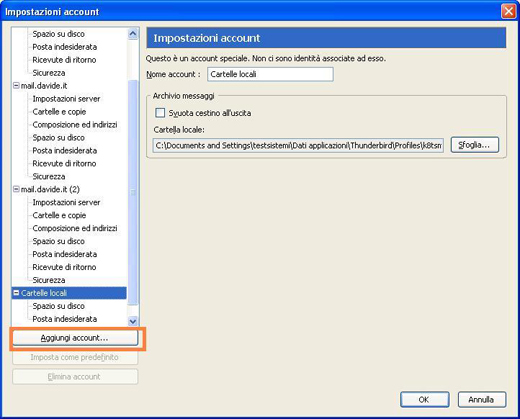Image resolution: width=520 pixels, height=419 pixels.
Task: Select Ricevute di ritorno under first mail.davide.it
Action: [x=64, y=163]
